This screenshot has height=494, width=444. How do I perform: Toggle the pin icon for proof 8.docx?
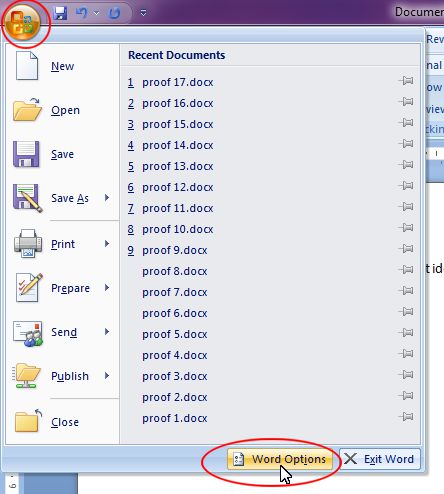pos(406,269)
